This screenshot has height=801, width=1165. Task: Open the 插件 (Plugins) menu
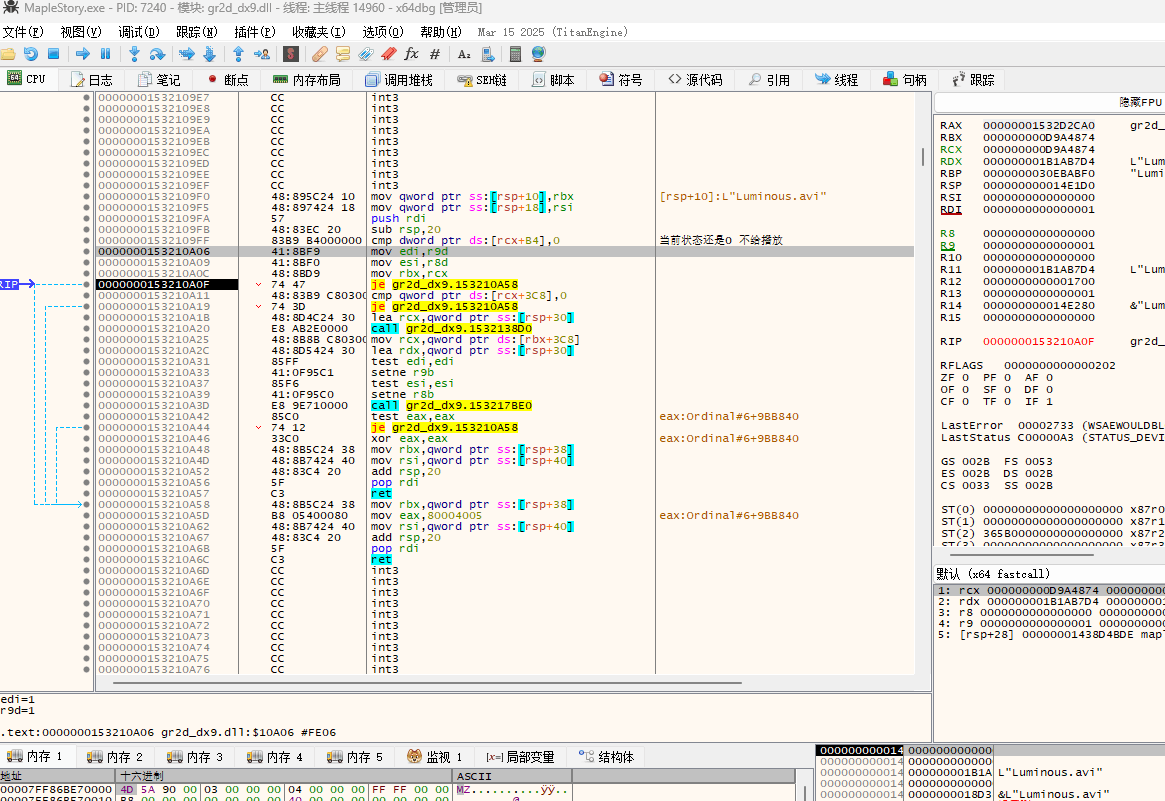[253, 32]
